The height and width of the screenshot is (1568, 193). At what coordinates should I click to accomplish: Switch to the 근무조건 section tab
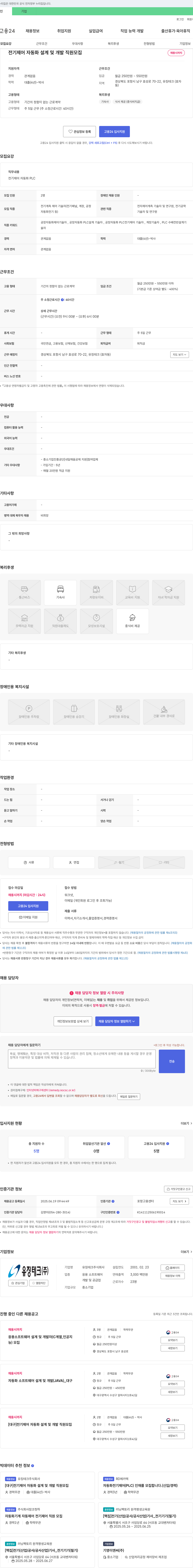[x=41, y=44]
